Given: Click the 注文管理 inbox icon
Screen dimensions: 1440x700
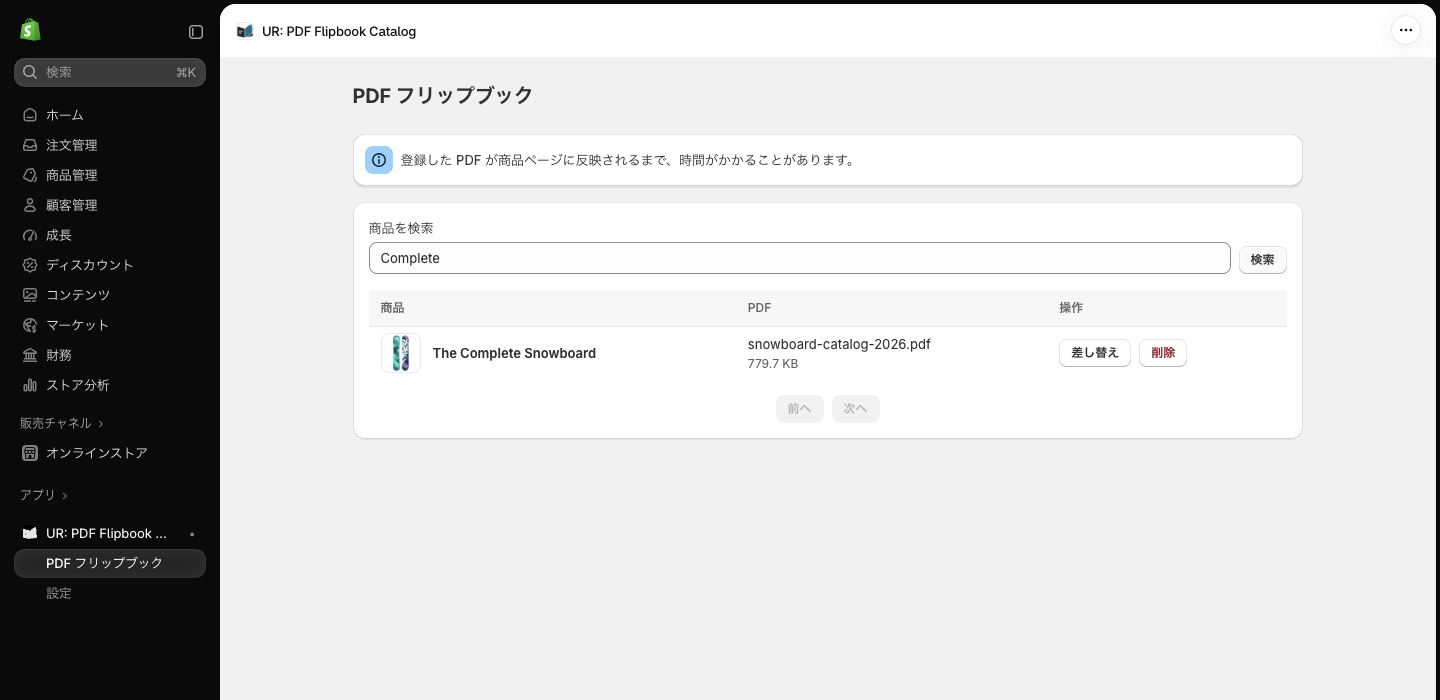Looking at the screenshot, I should click(30, 145).
